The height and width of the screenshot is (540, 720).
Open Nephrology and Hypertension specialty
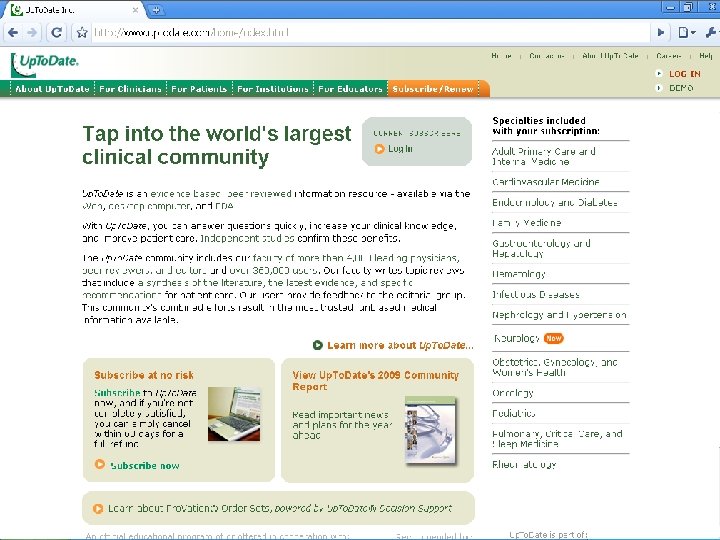tap(559, 315)
